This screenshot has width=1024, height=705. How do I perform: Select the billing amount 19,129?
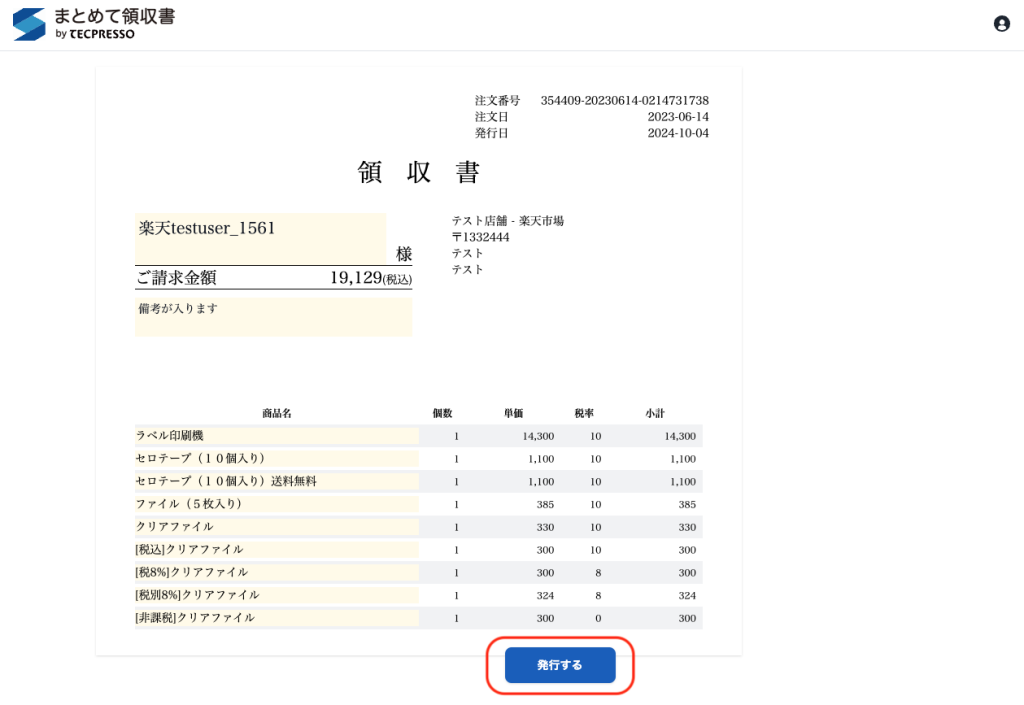(x=355, y=278)
